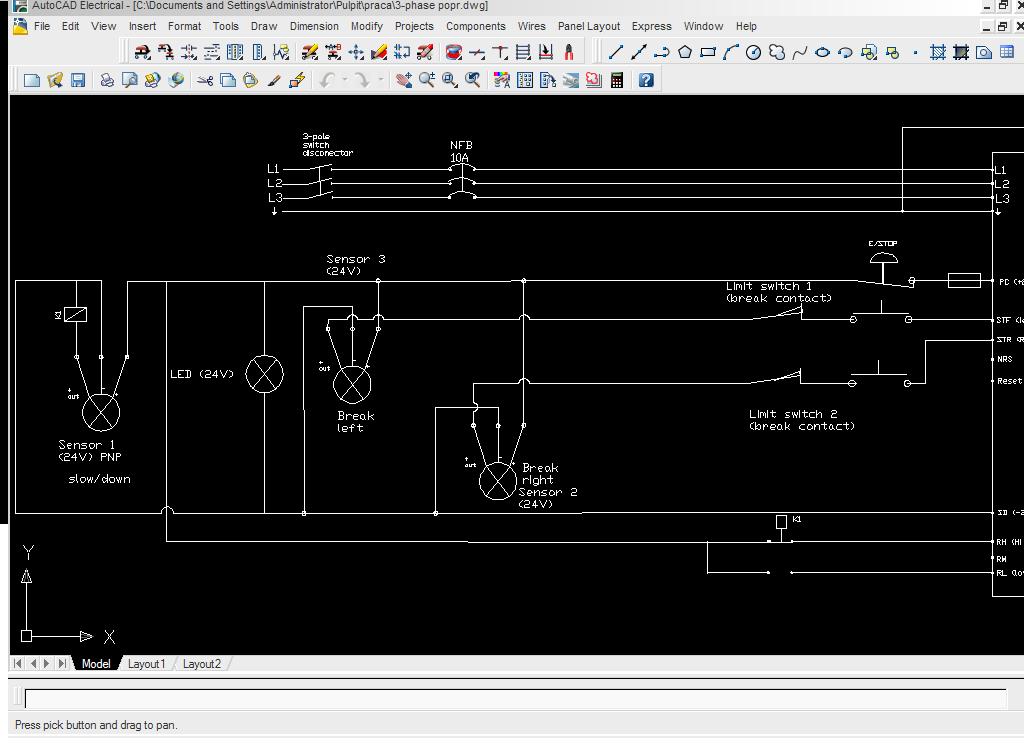Open the Quick Calculator

click(x=617, y=80)
